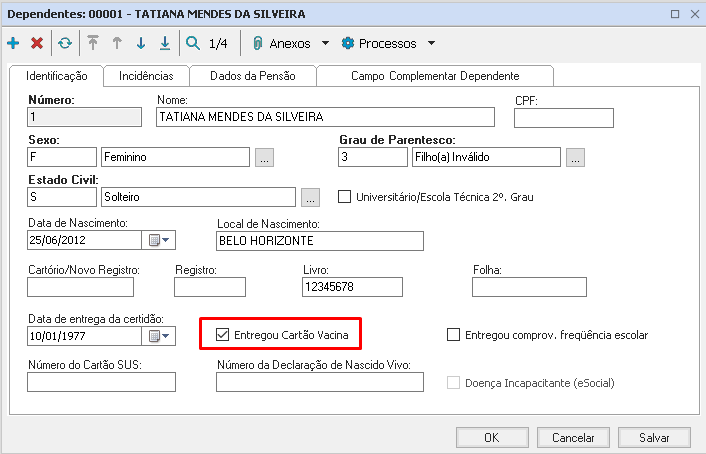Click Declaração de Nascido Vivo number field
The width and height of the screenshot is (706, 454).
tap(320, 382)
